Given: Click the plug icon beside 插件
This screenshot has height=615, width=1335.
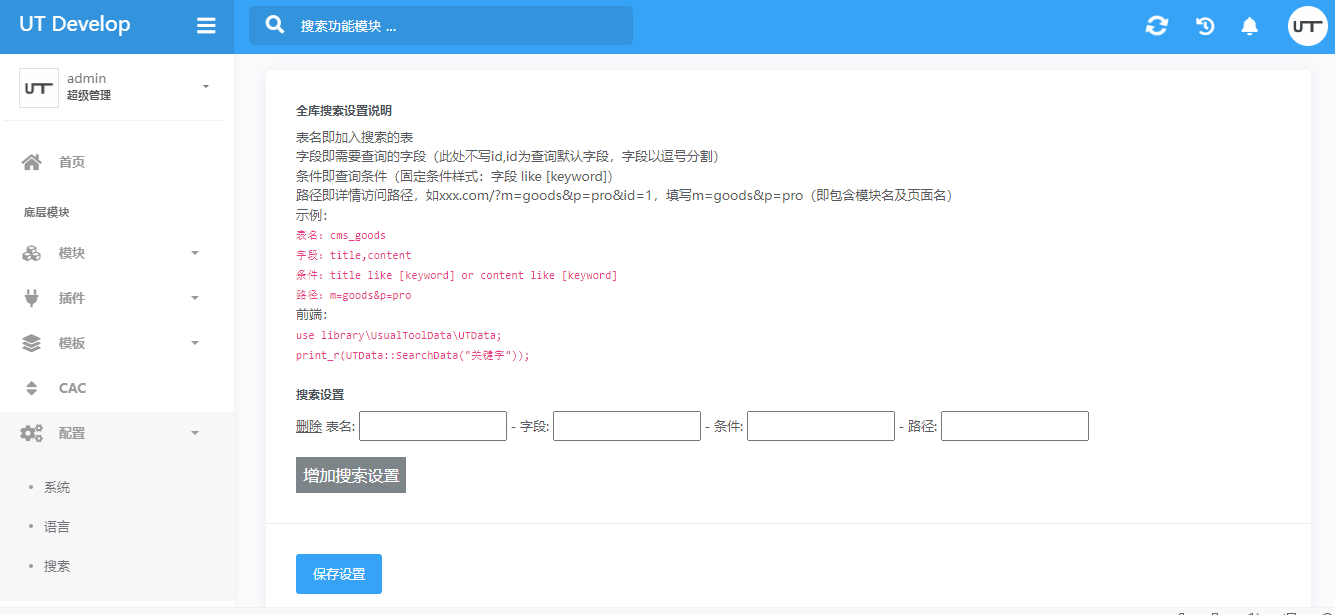Looking at the screenshot, I should coord(32,298).
